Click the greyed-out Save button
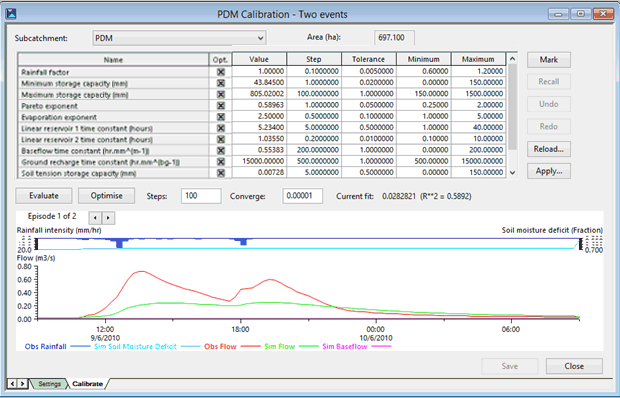The width and height of the screenshot is (620, 398). pyautogui.click(x=510, y=366)
